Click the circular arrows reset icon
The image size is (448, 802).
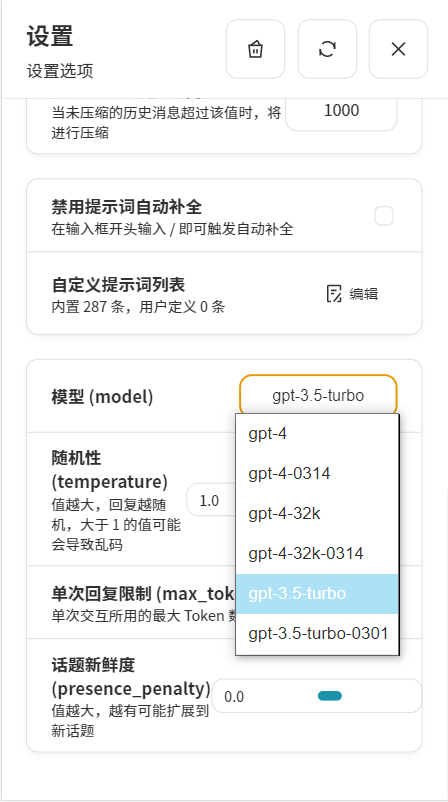(x=327, y=49)
